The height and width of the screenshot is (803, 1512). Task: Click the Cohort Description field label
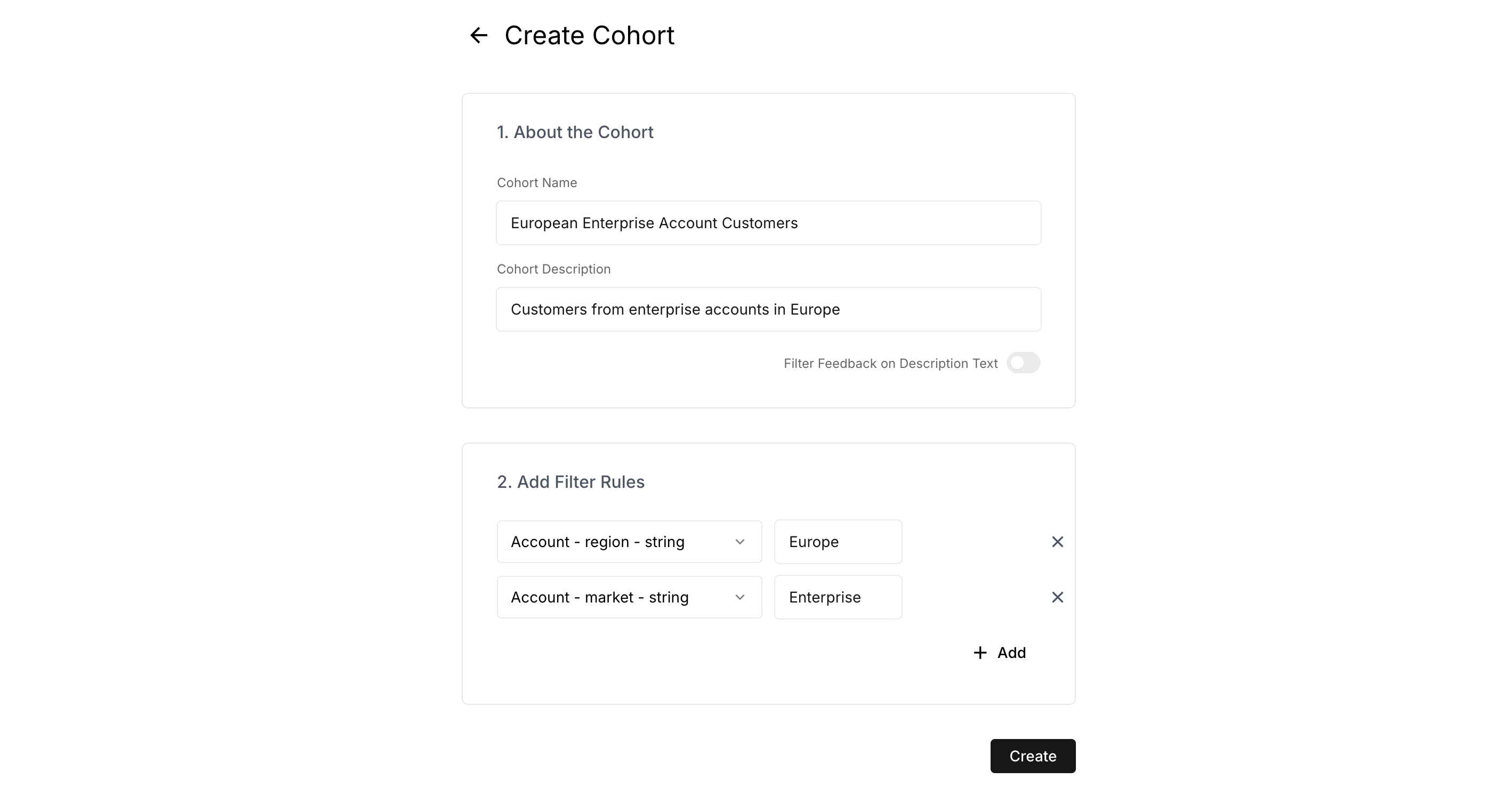[x=553, y=269]
